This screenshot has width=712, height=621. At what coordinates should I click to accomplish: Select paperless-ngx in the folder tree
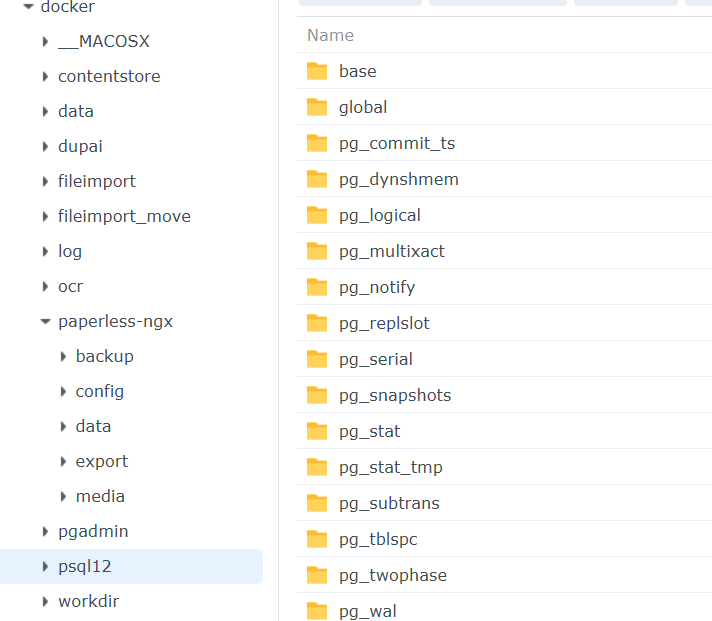tap(115, 321)
